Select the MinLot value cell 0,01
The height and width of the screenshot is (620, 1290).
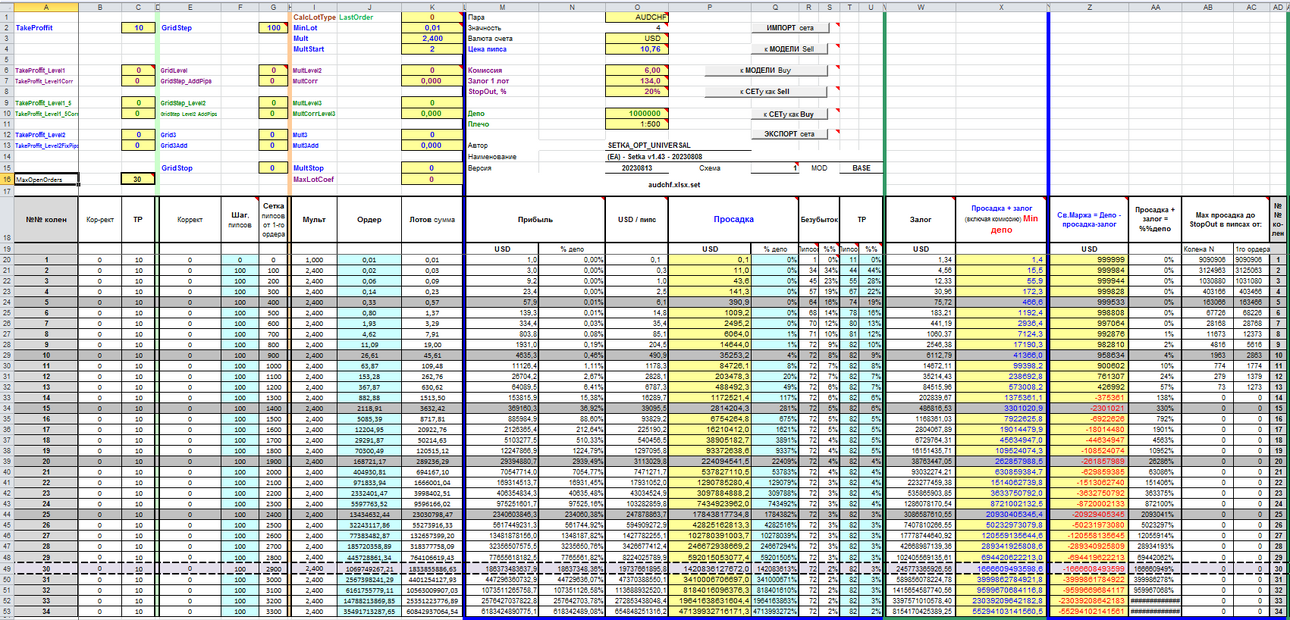point(431,28)
